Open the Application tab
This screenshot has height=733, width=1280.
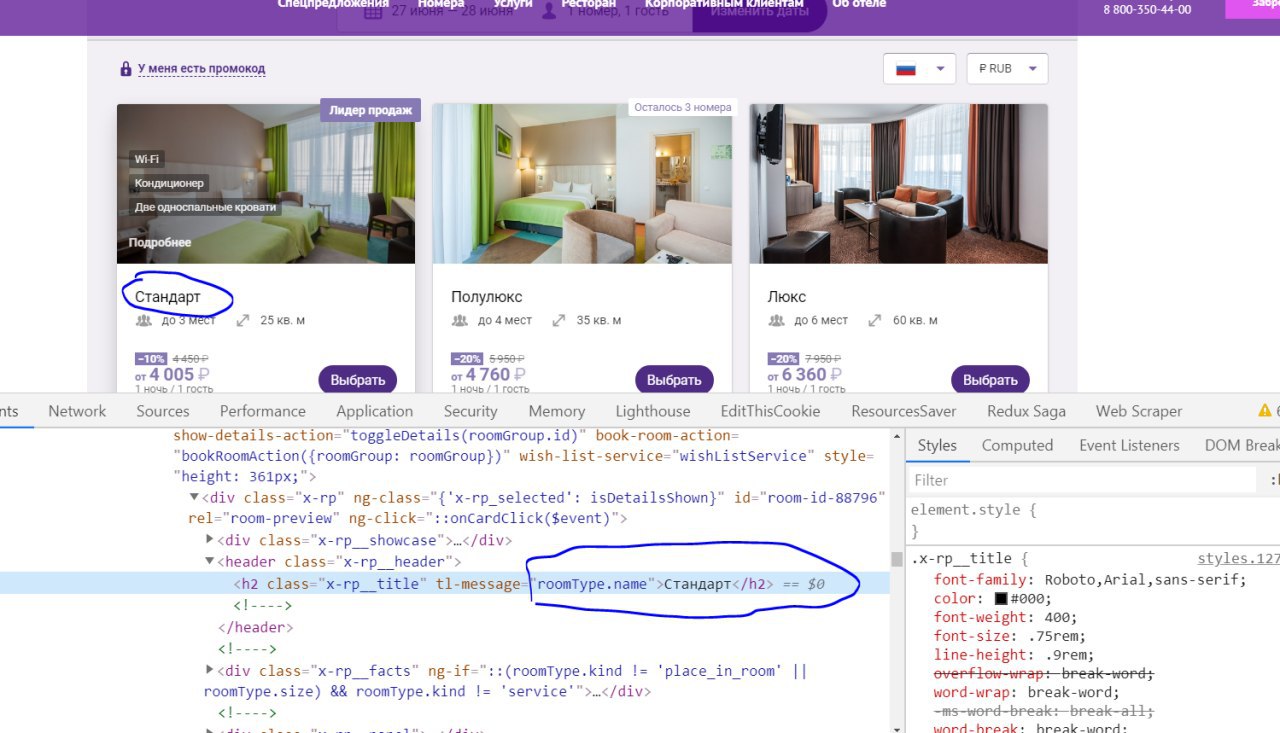[x=375, y=411]
